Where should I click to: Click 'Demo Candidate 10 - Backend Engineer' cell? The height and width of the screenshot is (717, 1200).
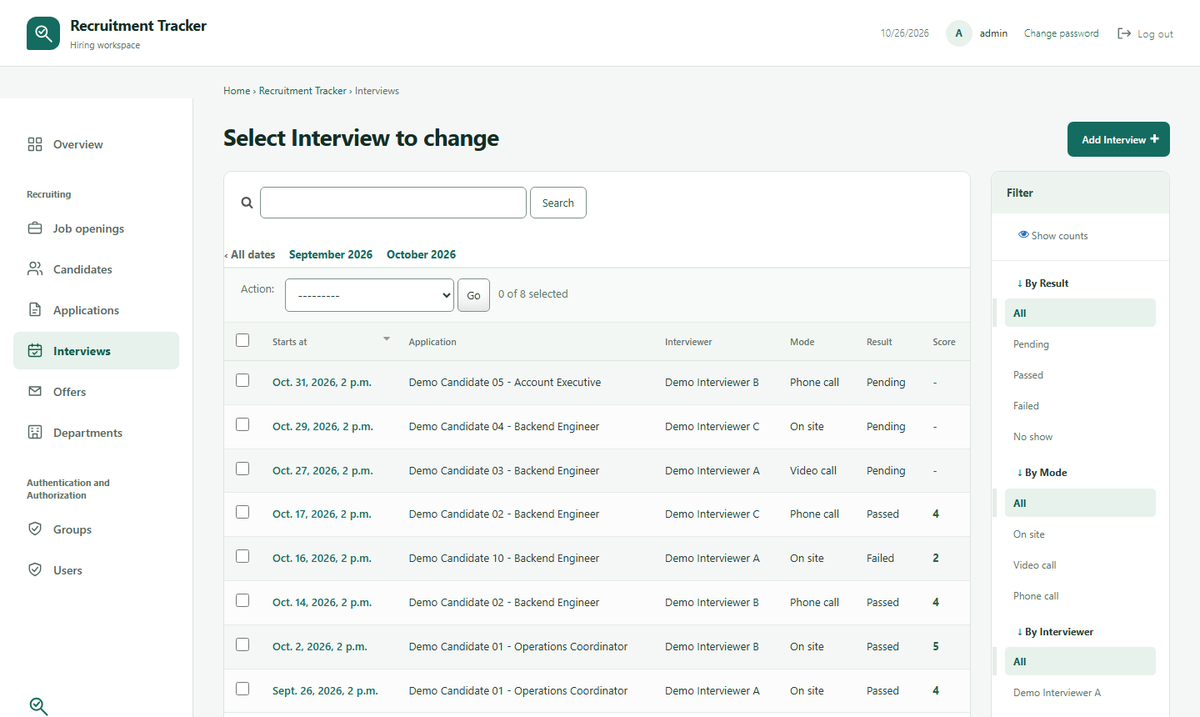504,558
